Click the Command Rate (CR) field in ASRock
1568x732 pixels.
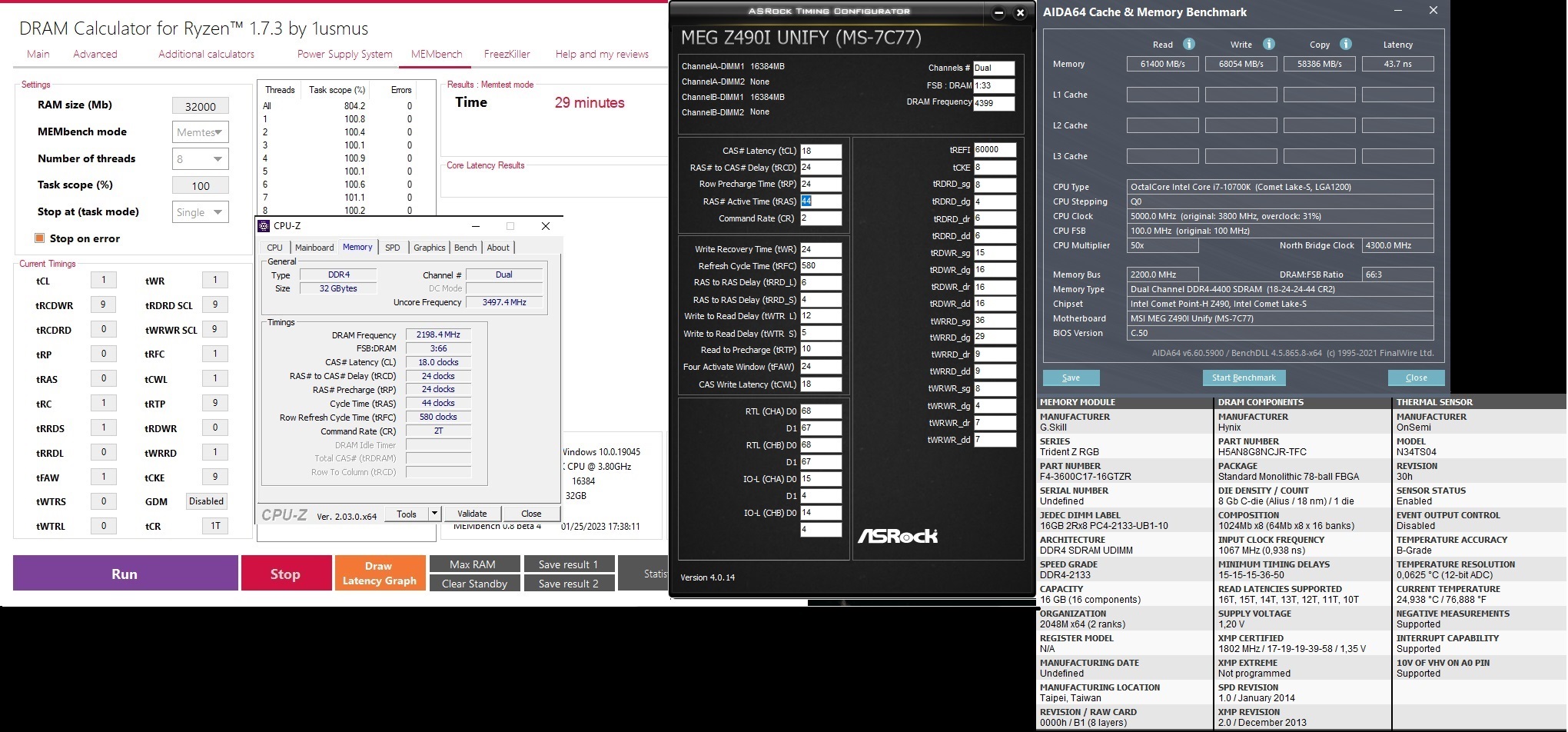(821, 218)
